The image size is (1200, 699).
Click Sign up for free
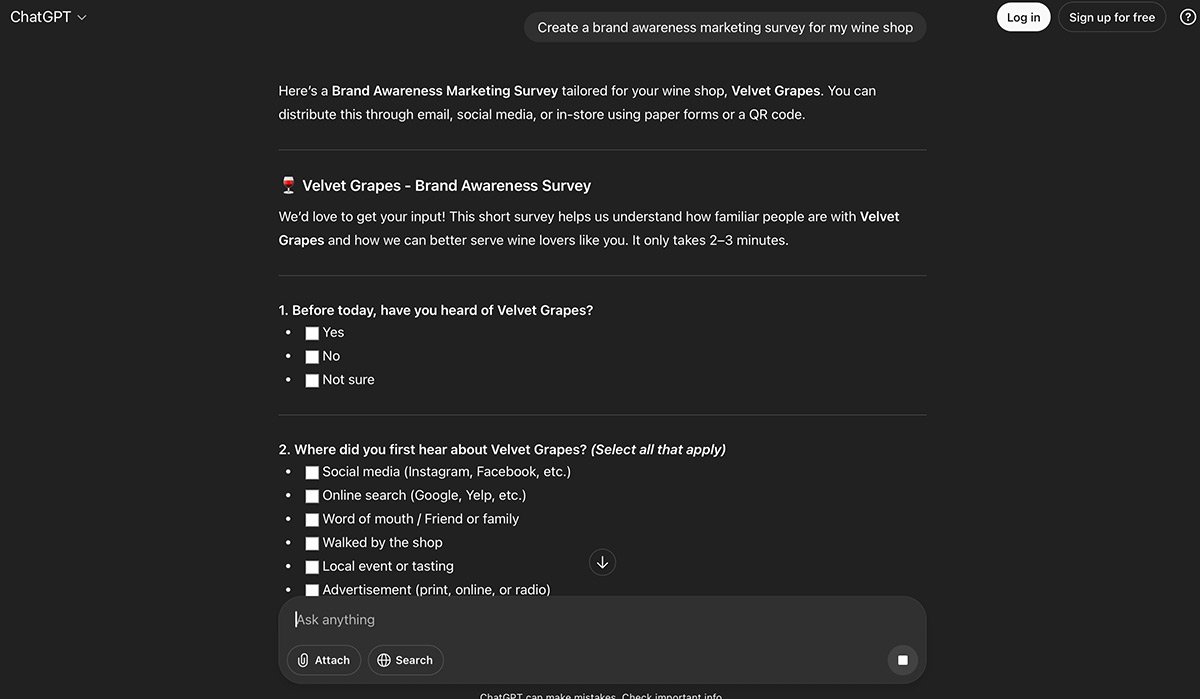[1112, 17]
